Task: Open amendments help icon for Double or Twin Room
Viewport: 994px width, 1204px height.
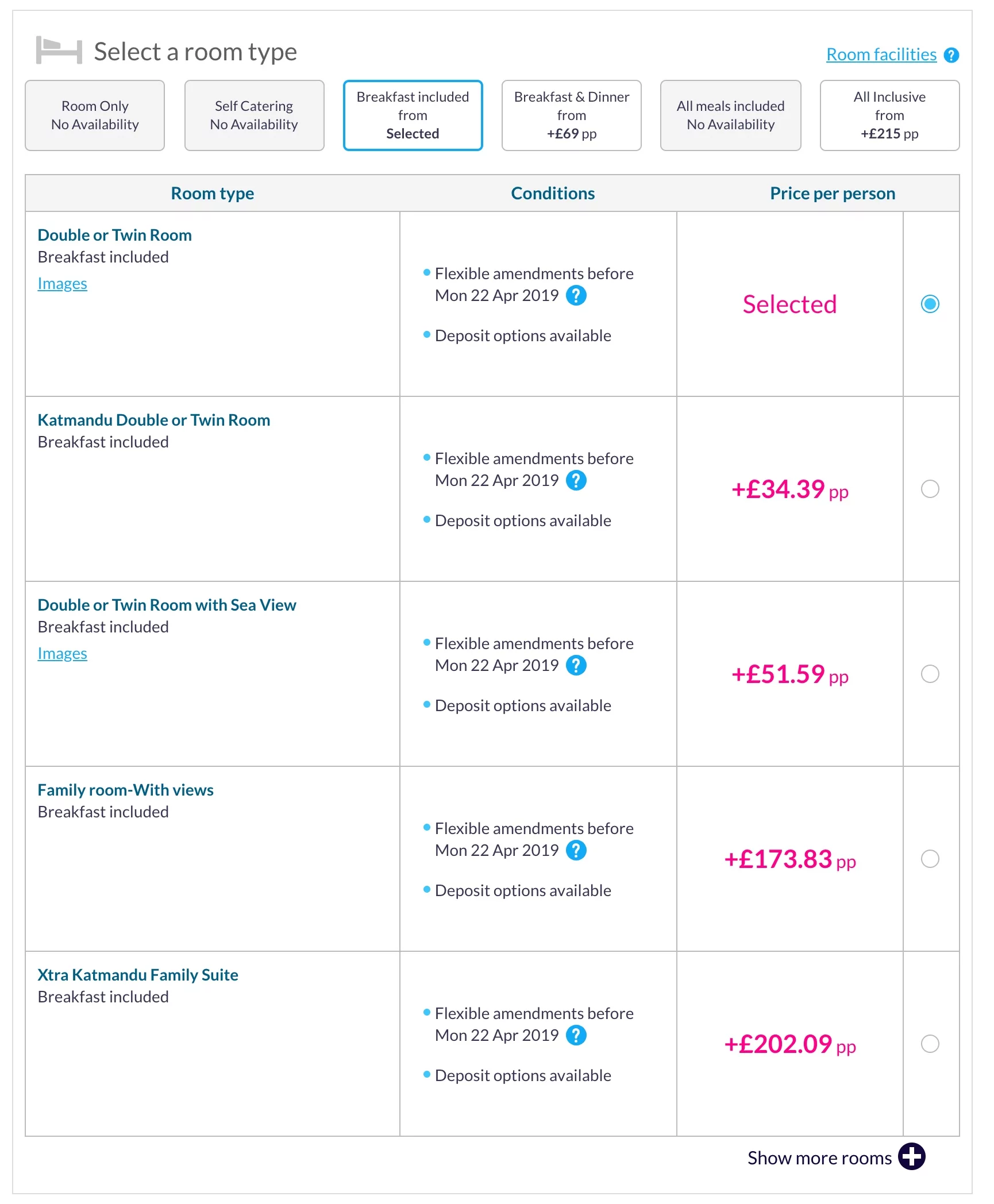Action: (576, 295)
